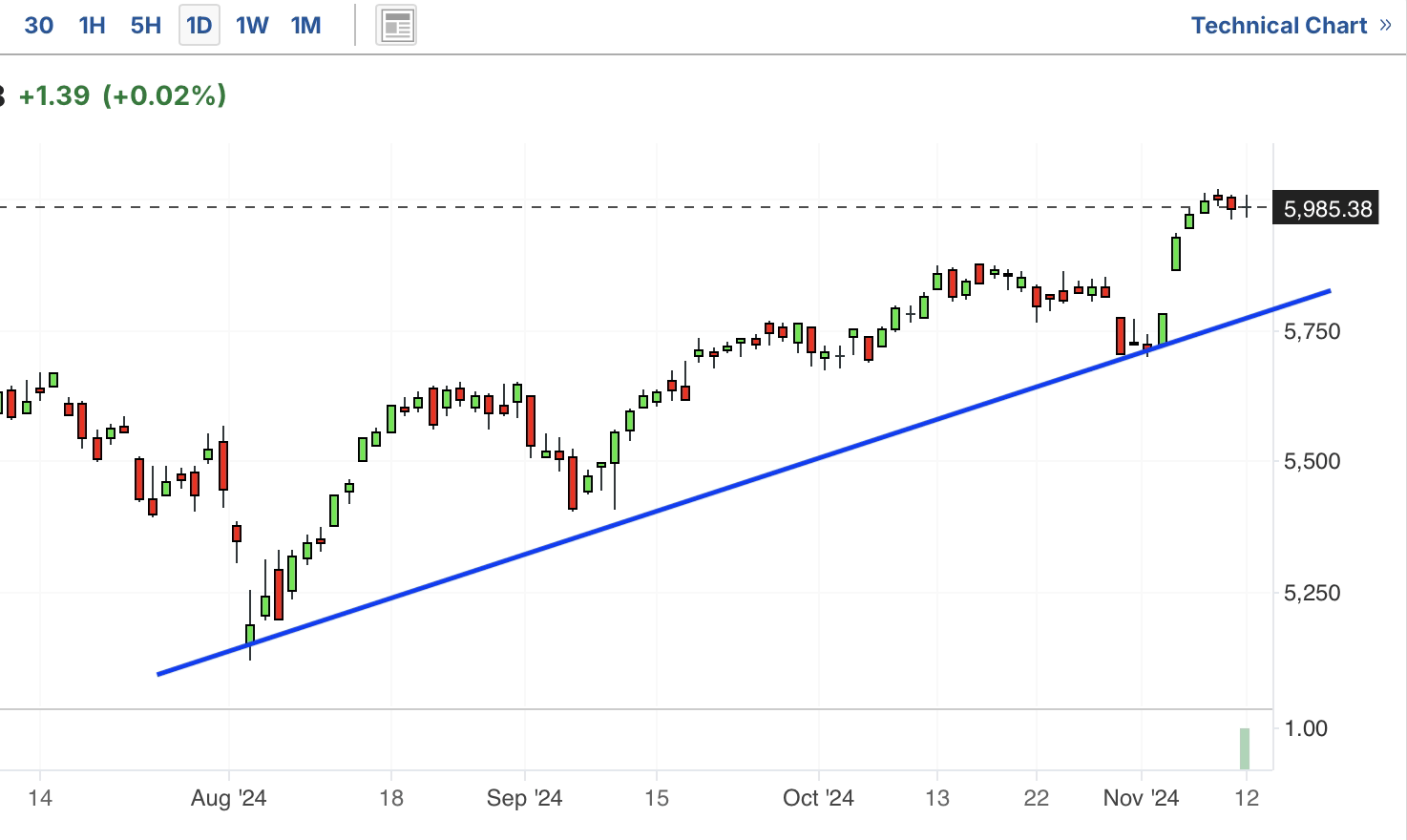This screenshot has height=840, width=1407.
Task: Open the Technical Chart link
Action: tap(1291, 26)
